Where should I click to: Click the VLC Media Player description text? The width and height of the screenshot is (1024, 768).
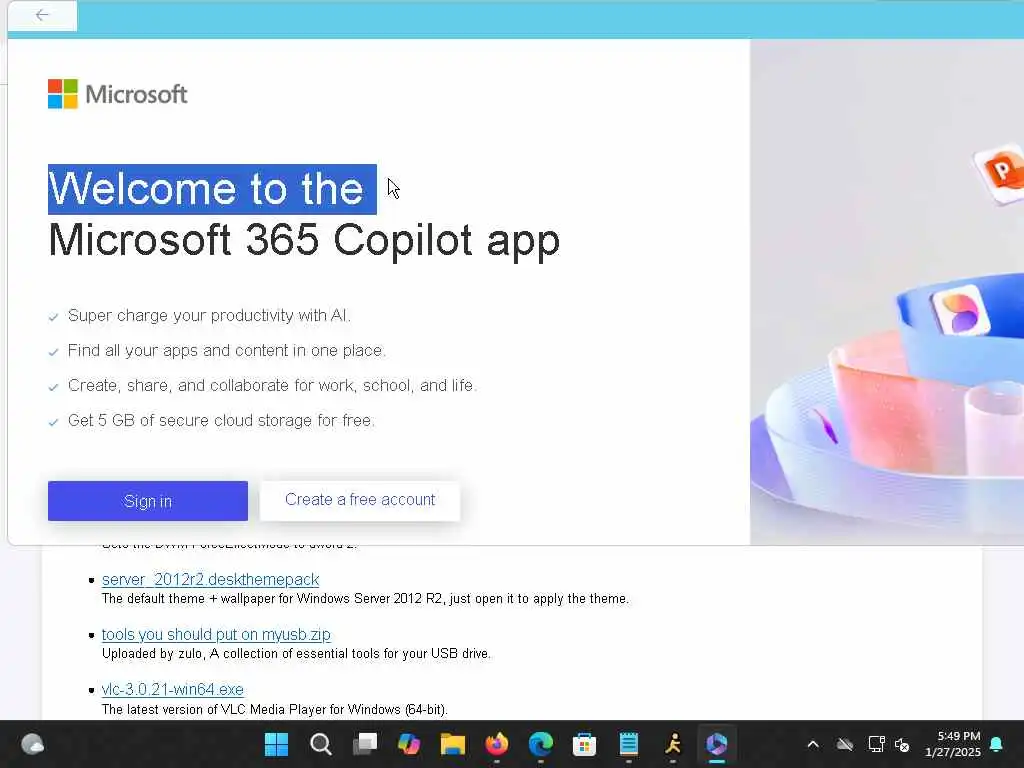[x=275, y=709]
